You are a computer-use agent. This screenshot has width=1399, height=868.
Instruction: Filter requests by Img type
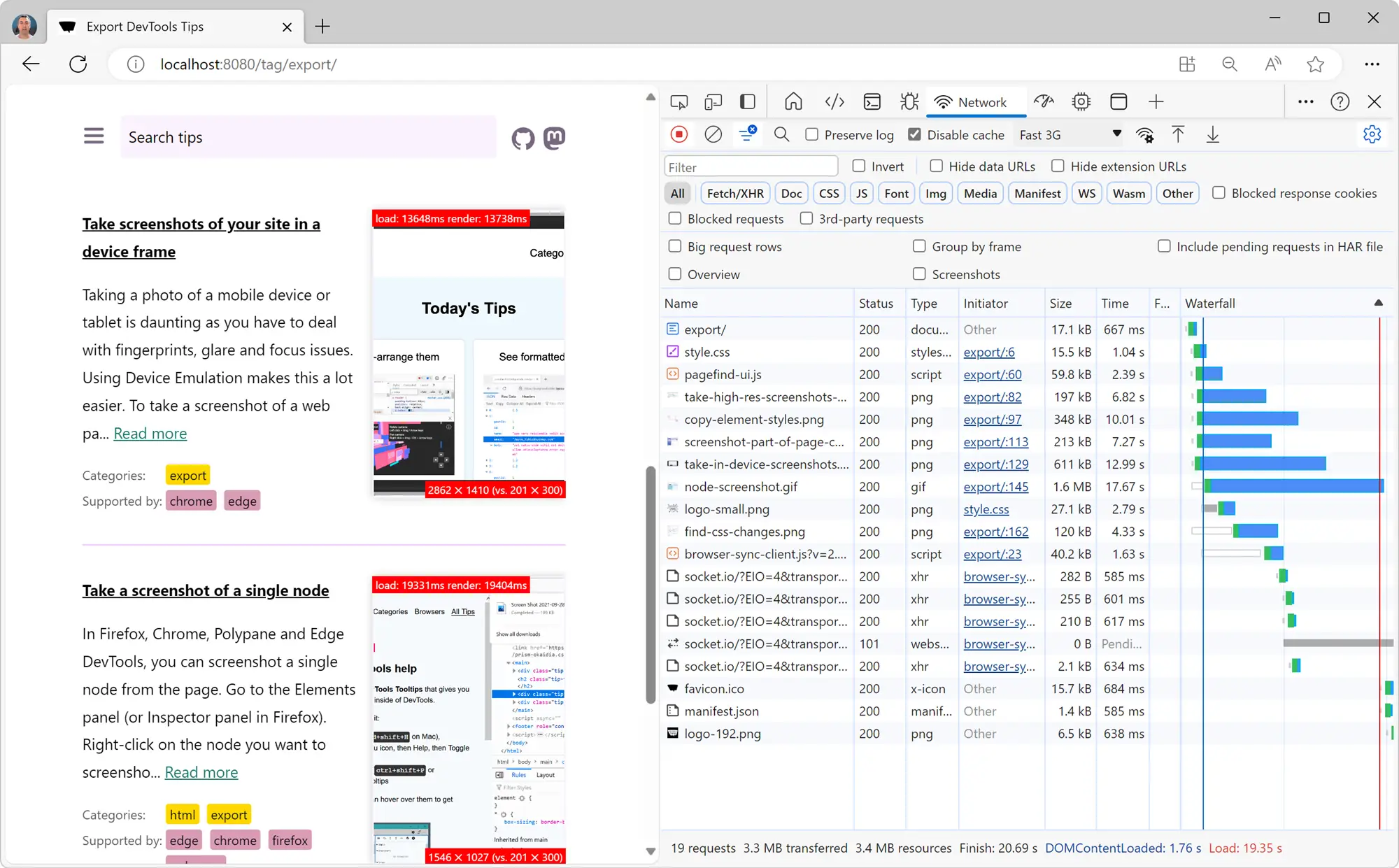(935, 193)
